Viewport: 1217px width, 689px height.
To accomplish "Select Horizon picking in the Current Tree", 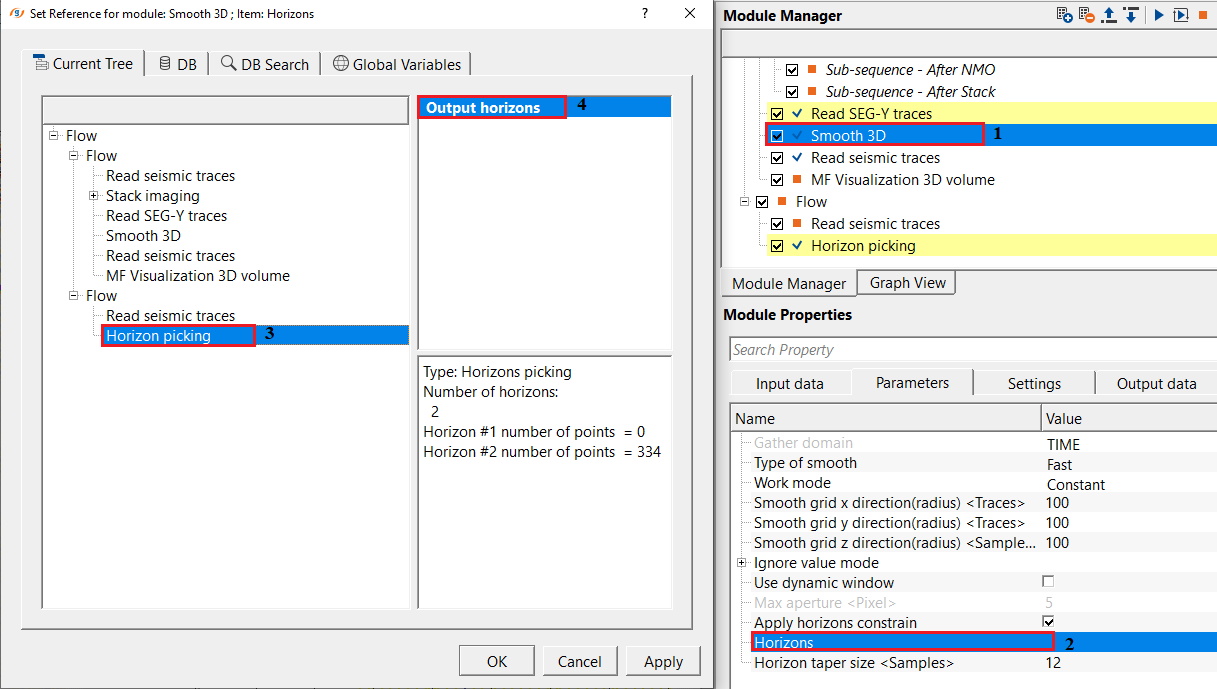I will [x=158, y=336].
